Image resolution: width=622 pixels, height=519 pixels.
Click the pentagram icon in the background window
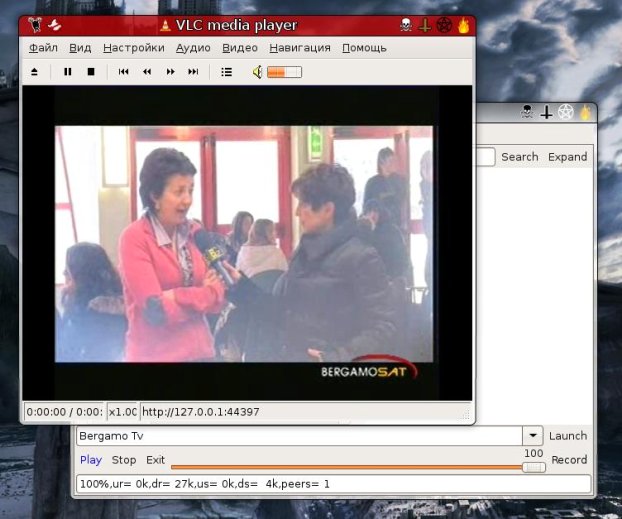tap(566, 112)
